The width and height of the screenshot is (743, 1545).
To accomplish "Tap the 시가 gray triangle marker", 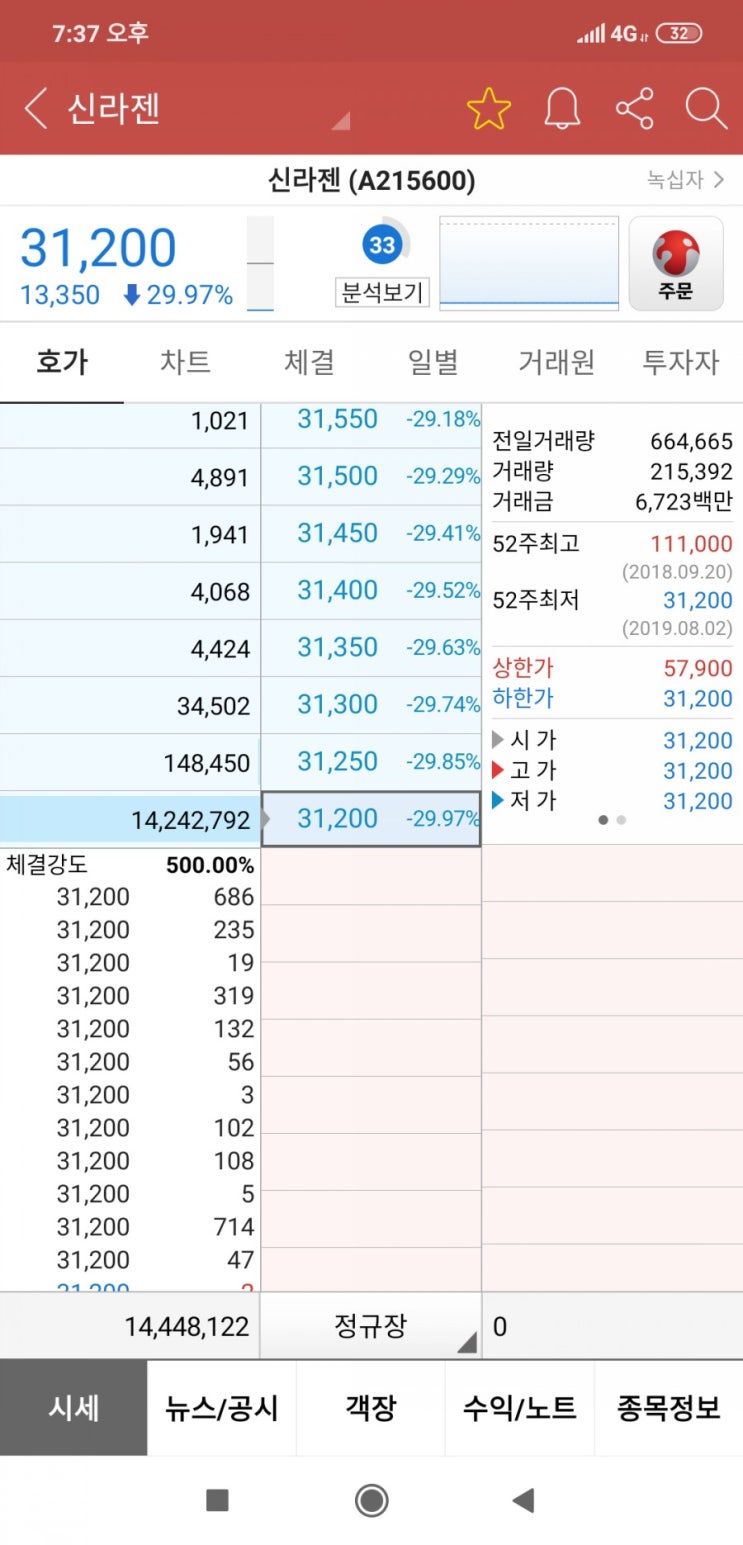I will (498, 741).
